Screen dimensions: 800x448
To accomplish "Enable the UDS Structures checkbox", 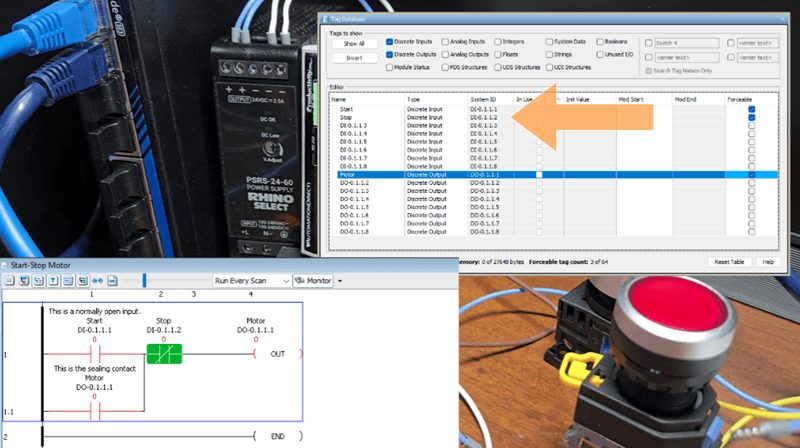I will [497, 67].
